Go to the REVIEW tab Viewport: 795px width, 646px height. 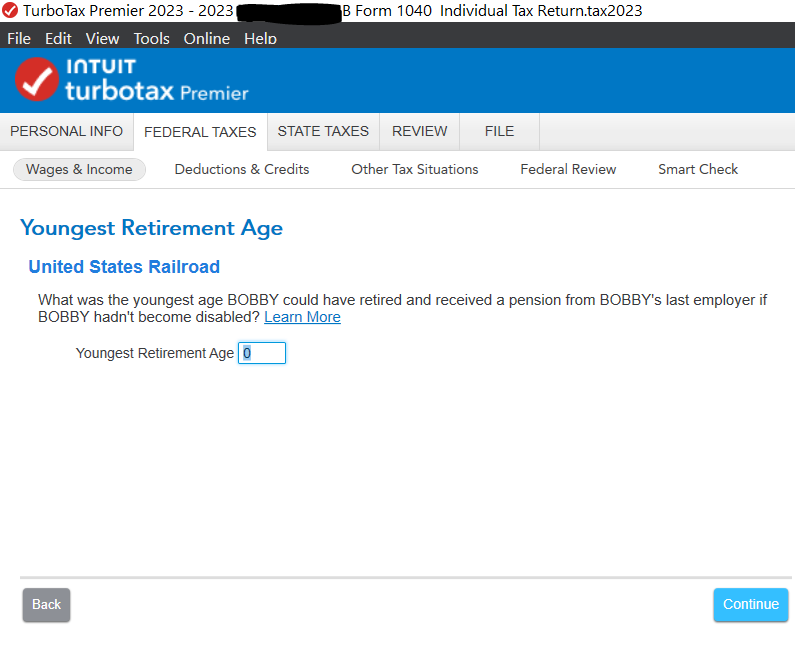(419, 132)
